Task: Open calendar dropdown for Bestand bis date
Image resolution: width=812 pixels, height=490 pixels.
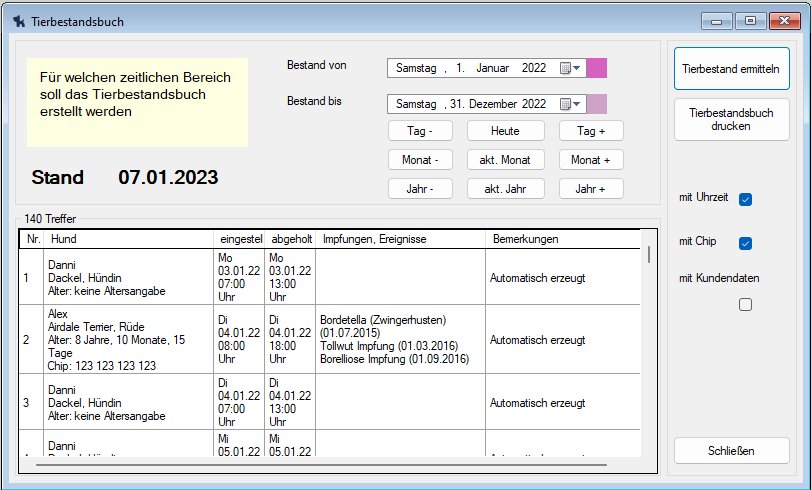Action: click(x=570, y=104)
